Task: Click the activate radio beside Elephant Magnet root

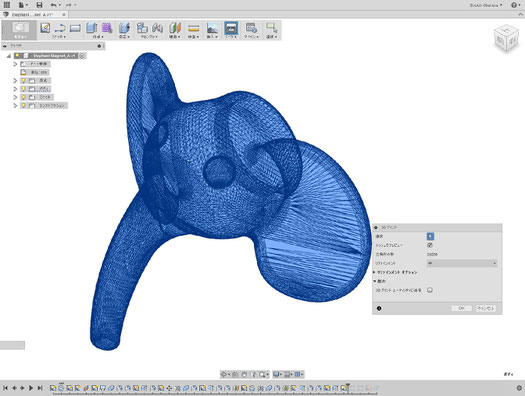Action: (82, 56)
